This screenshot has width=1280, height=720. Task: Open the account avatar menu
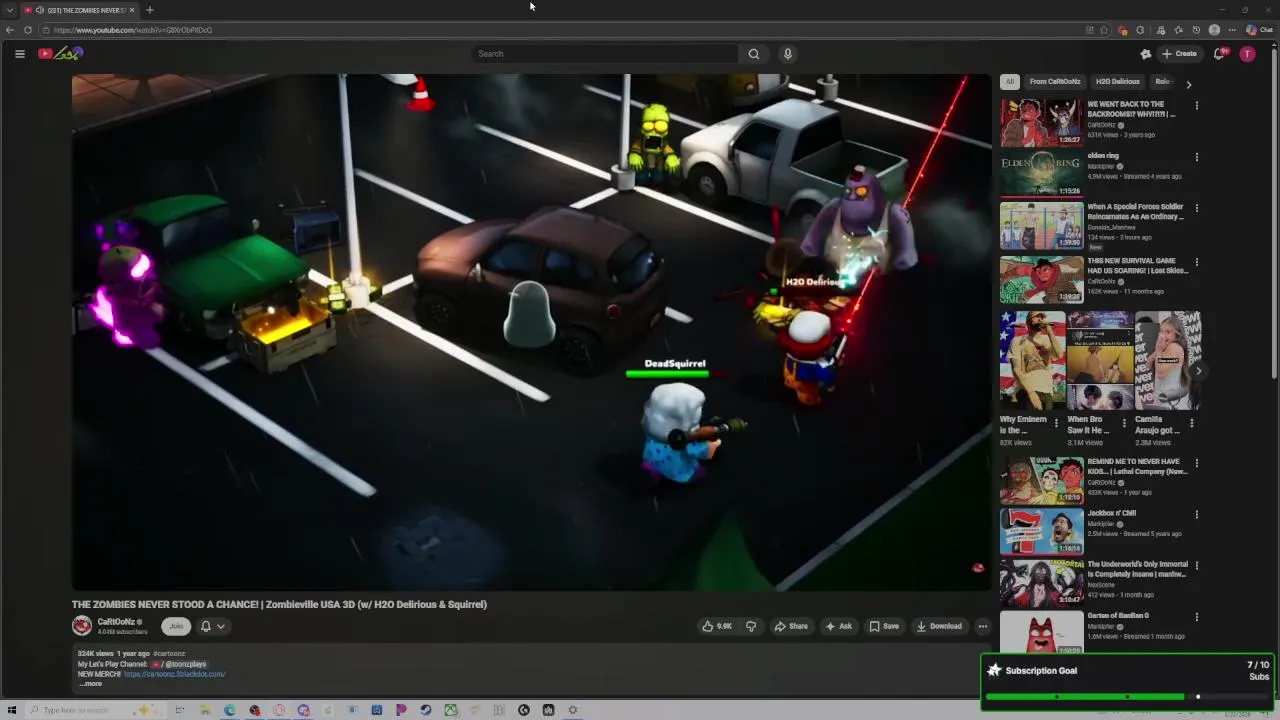point(1247,54)
